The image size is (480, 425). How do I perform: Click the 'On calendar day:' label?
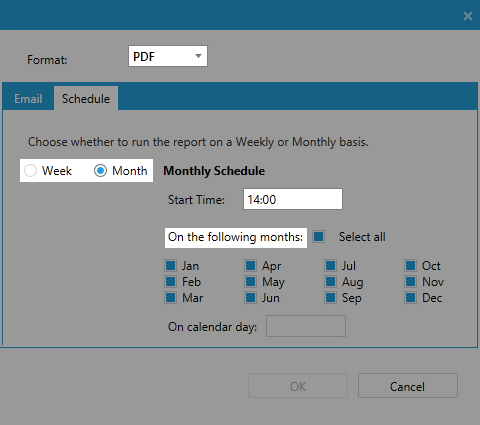point(212,327)
